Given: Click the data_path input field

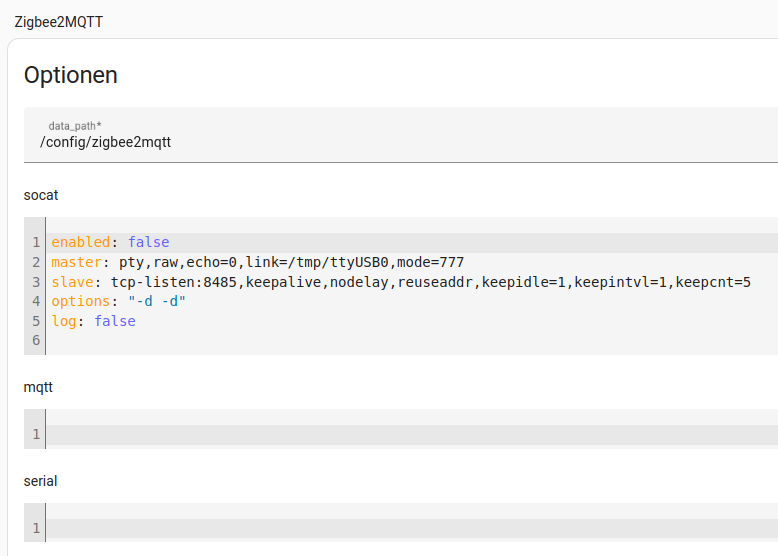Looking at the screenshot, I should tap(401, 135).
